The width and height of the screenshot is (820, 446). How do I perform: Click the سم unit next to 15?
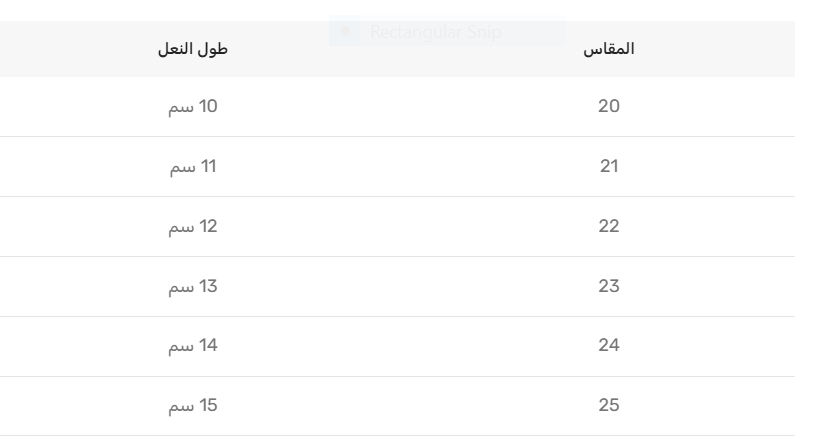click(x=180, y=406)
